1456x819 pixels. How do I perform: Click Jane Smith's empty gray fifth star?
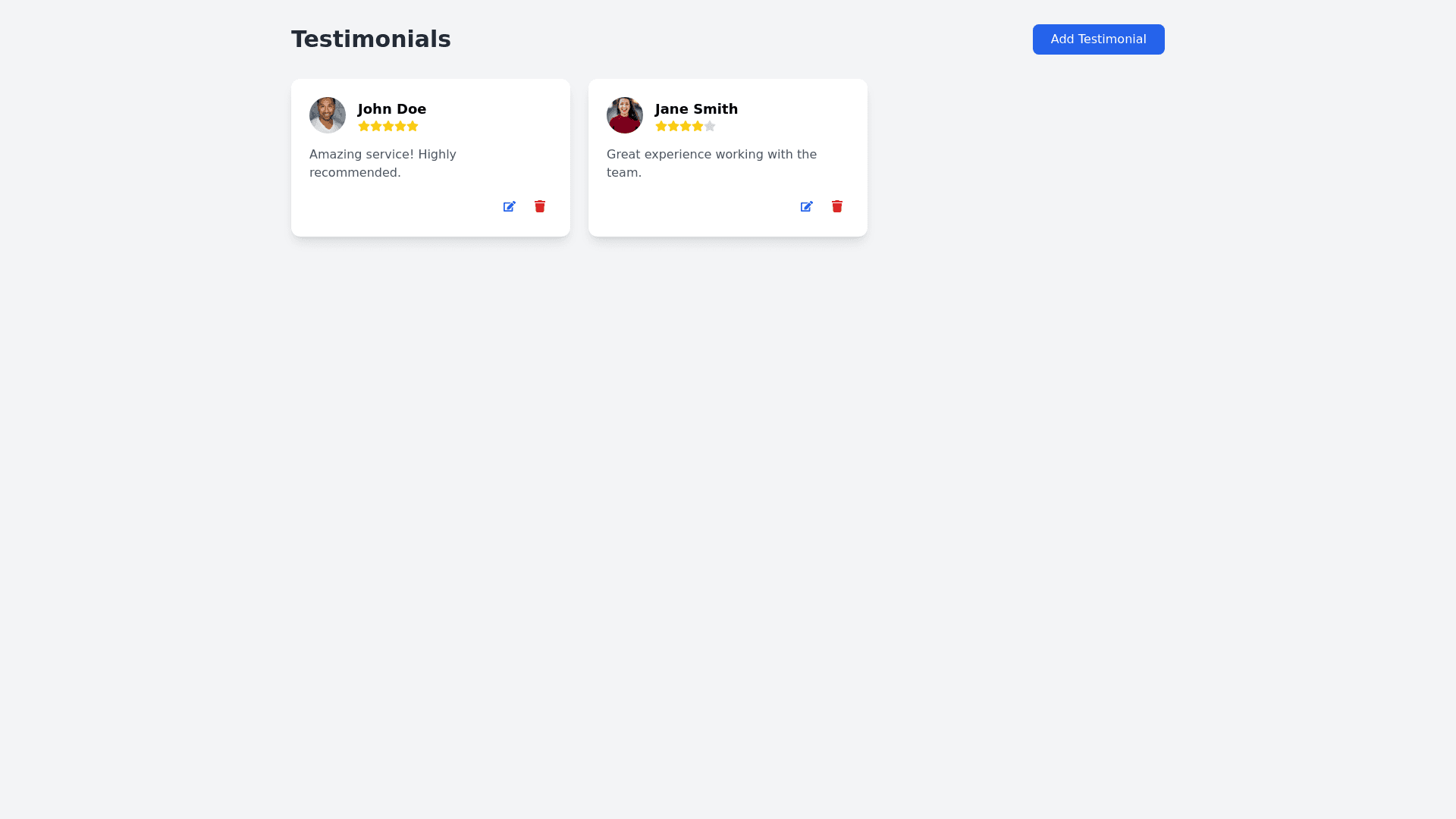point(710,127)
